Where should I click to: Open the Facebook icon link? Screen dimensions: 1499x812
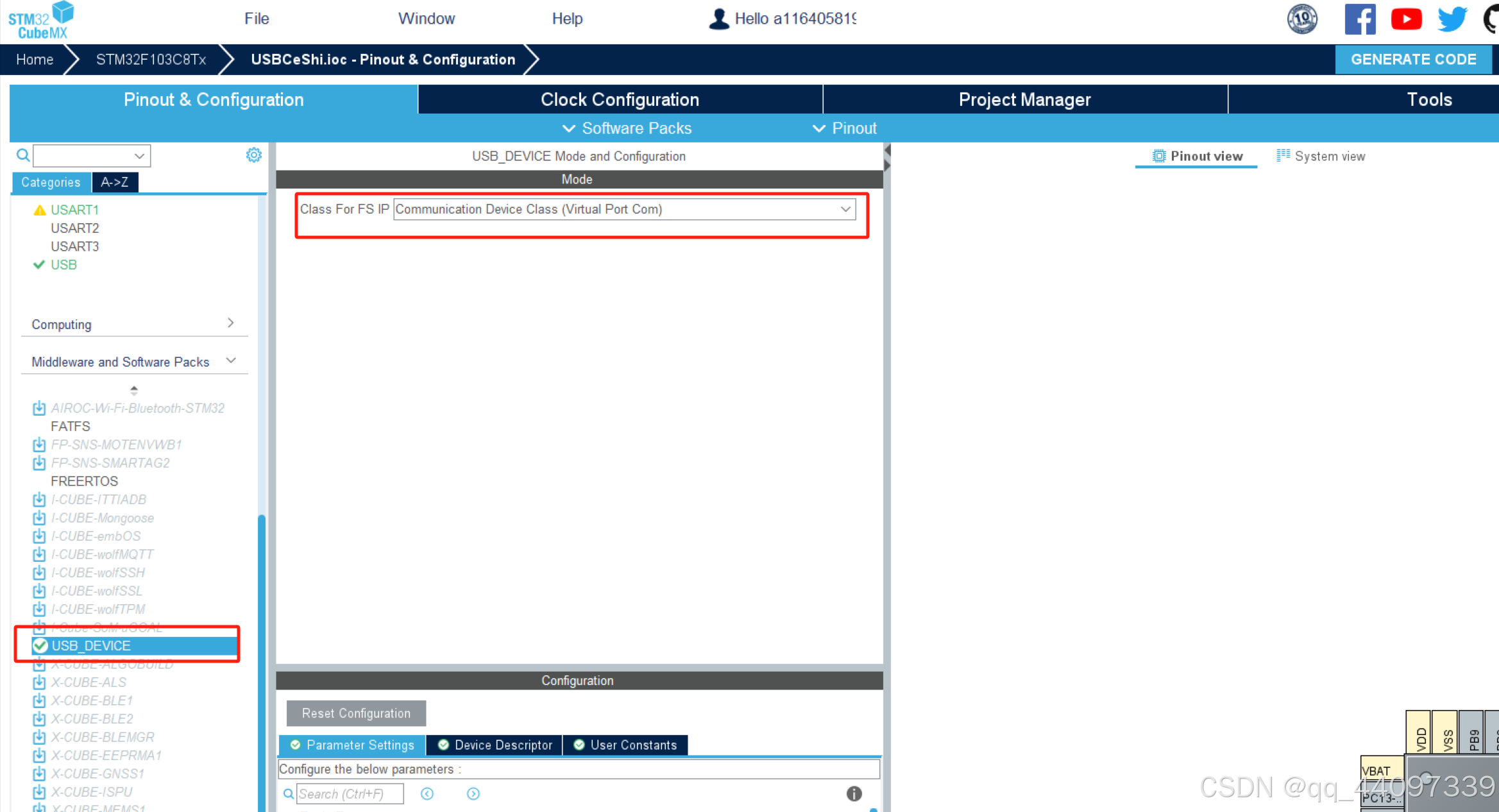(1359, 19)
